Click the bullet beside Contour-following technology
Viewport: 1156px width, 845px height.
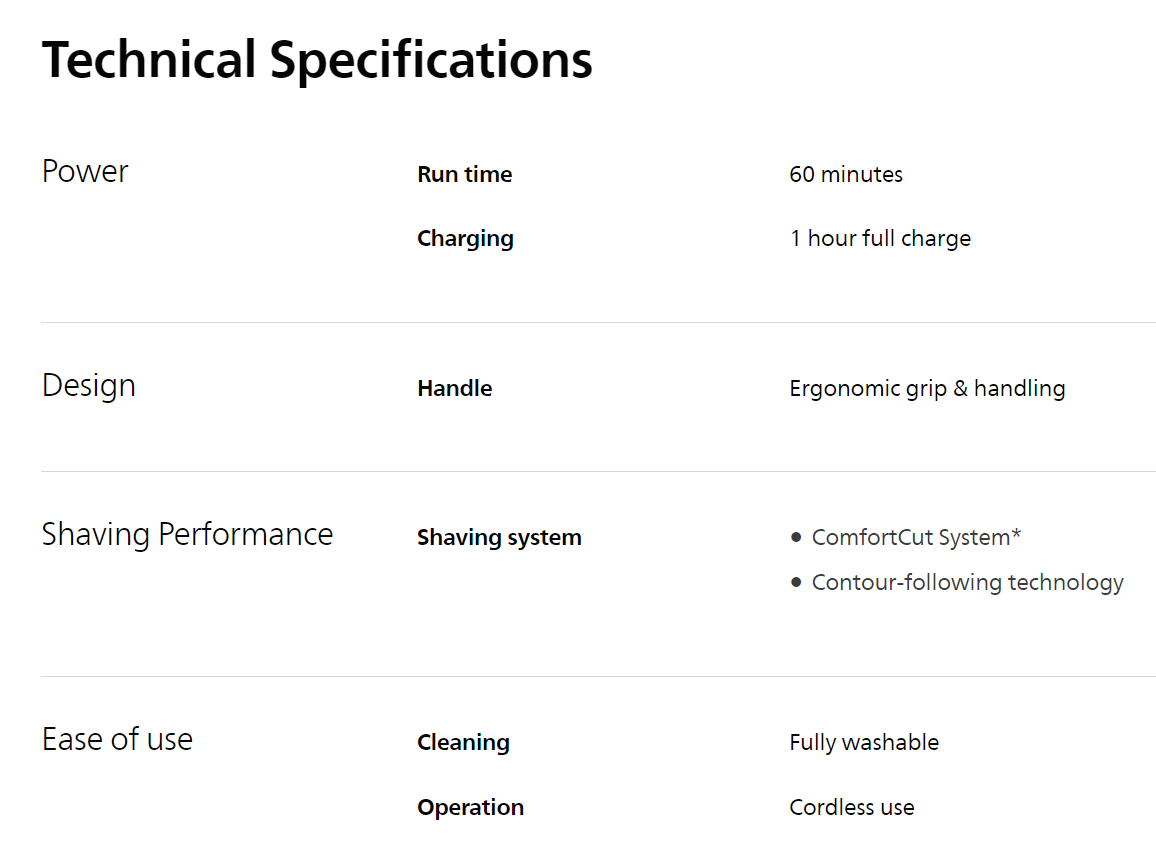tap(796, 582)
